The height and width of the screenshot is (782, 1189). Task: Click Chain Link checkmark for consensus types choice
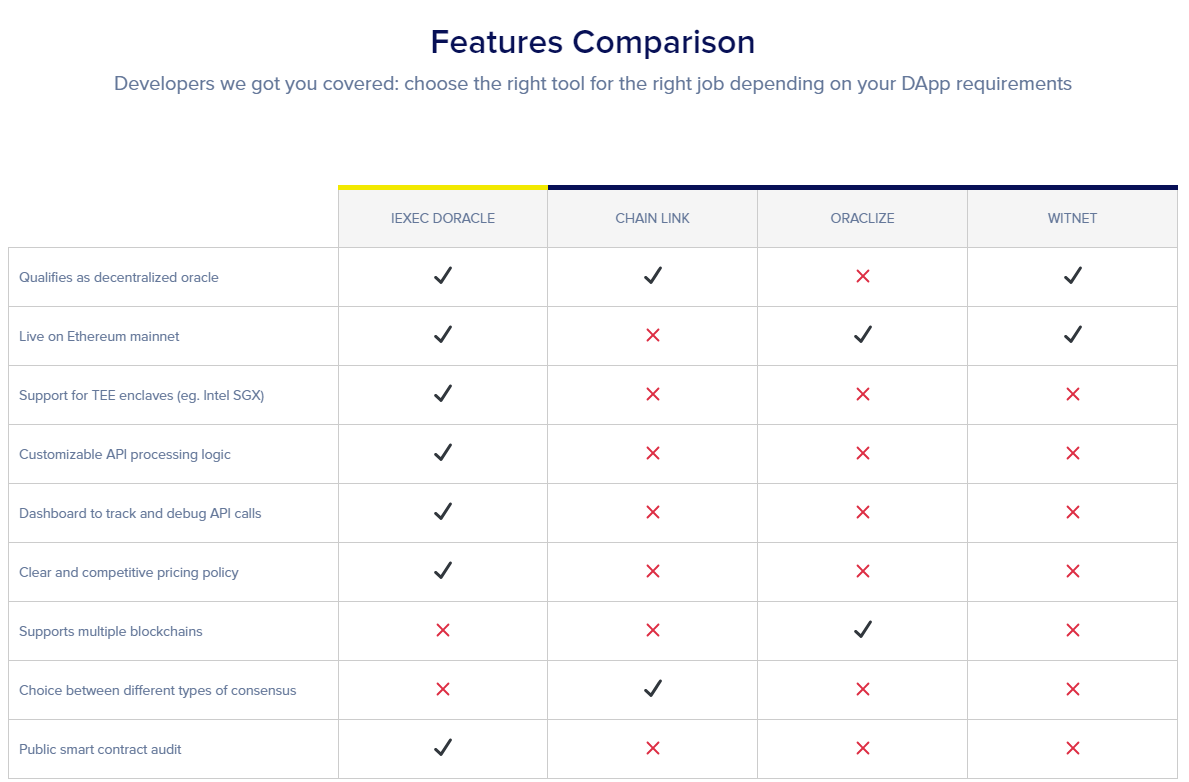pyautogui.click(x=652, y=689)
